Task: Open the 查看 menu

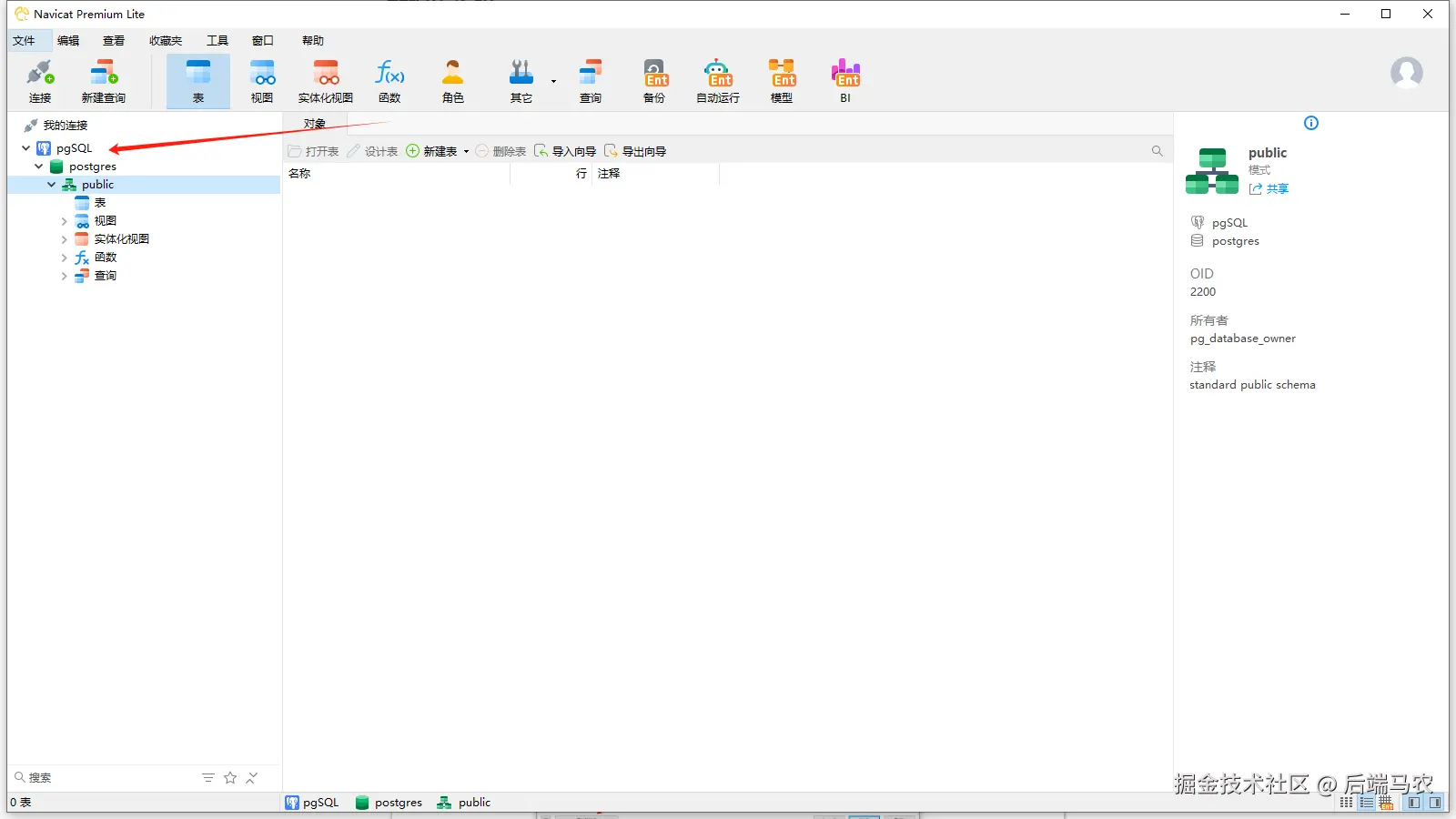Action: [x=114, y=41]
